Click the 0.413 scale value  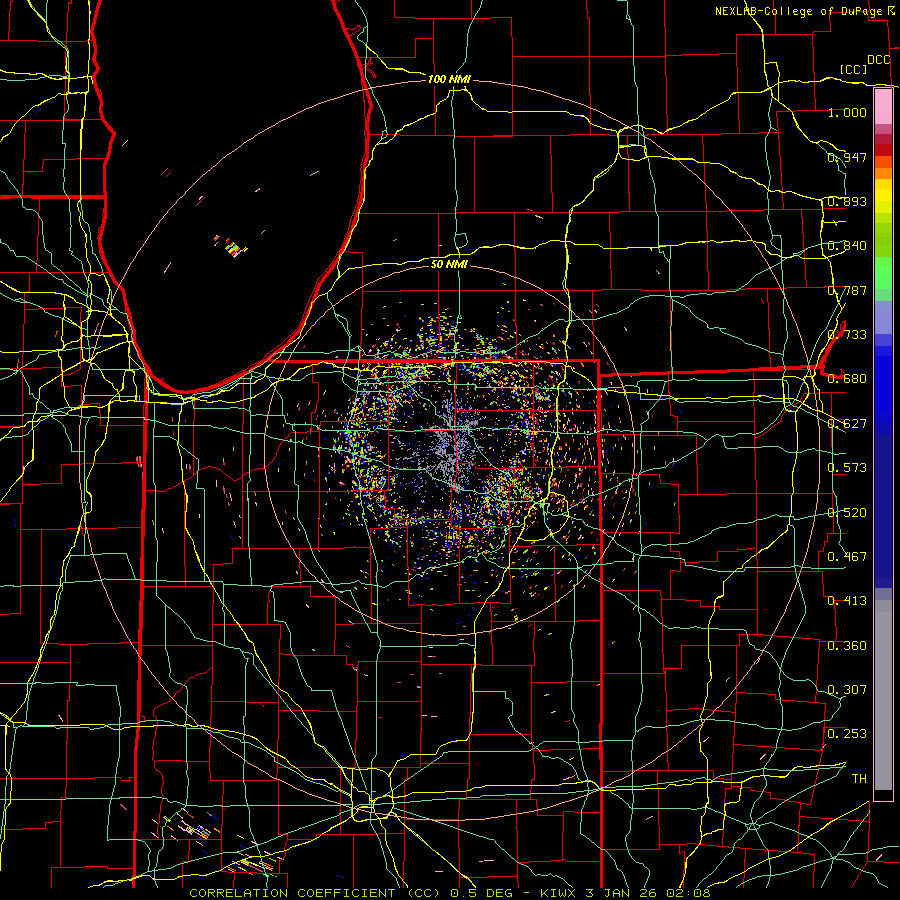coord(847,600)
